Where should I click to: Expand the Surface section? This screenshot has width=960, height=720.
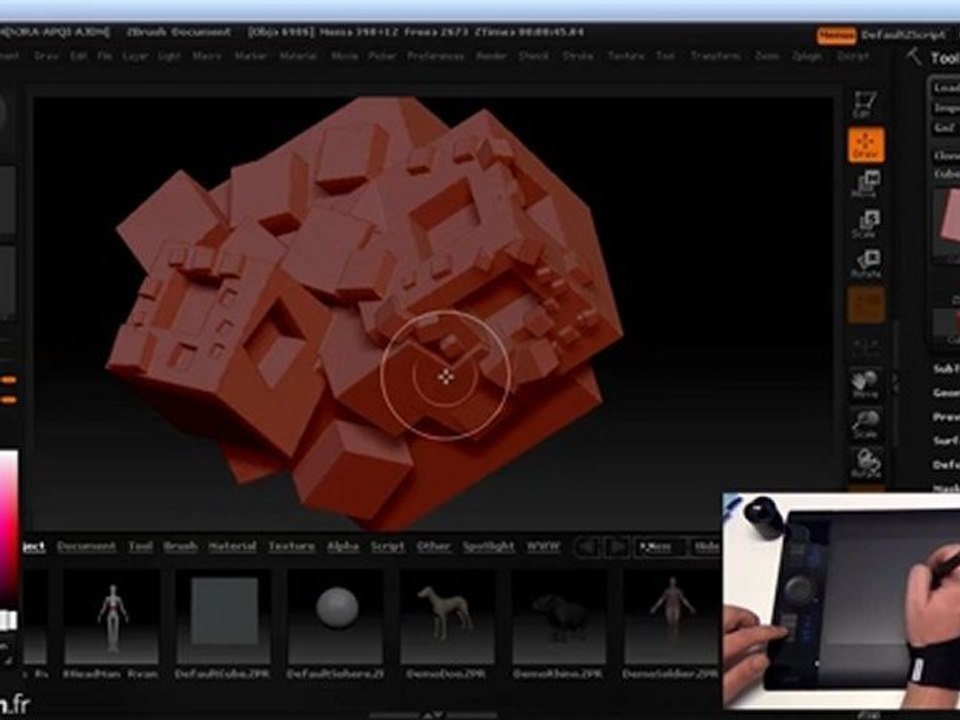tap(945, 441)
